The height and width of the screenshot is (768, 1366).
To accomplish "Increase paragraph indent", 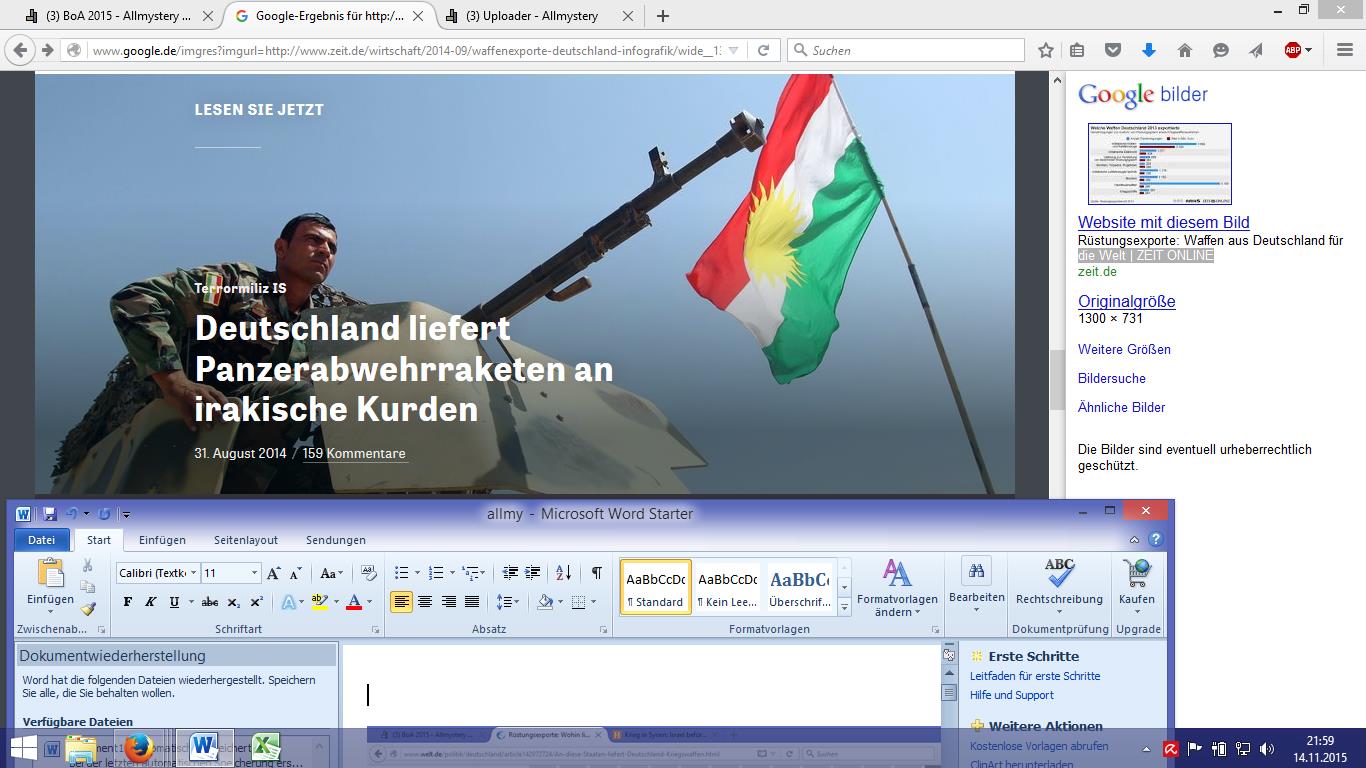I will pos(533,573).
